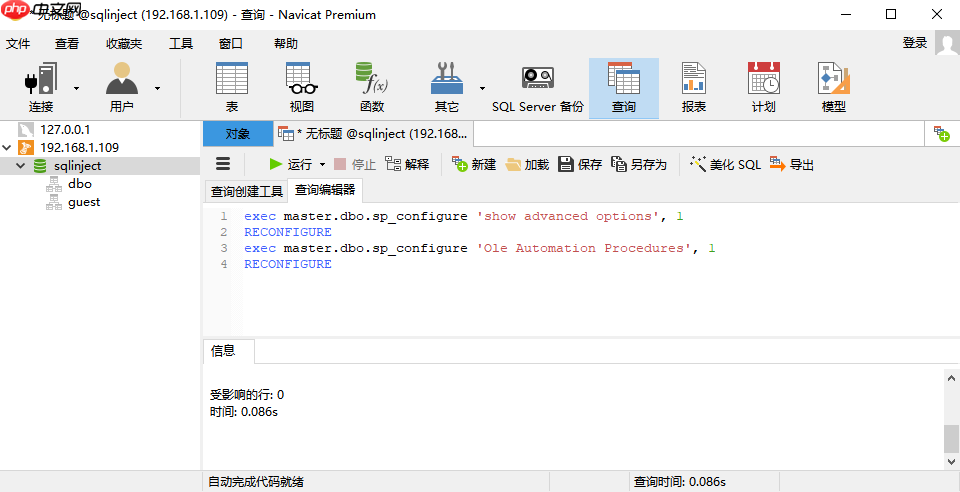Open the 收藏夹 favorites menu
This screenshot has height=492, width=960.
pyautogui.click(x=124, y=43)
